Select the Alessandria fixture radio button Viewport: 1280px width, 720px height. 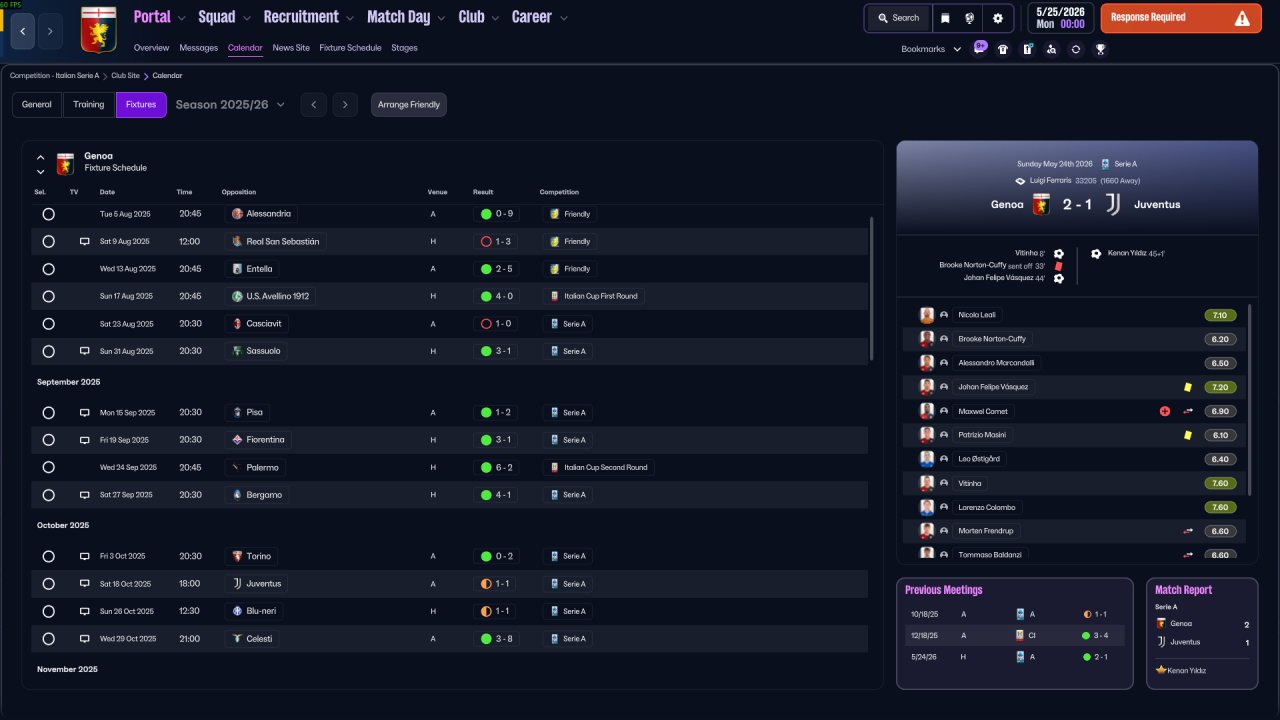(x=48, y=214)
